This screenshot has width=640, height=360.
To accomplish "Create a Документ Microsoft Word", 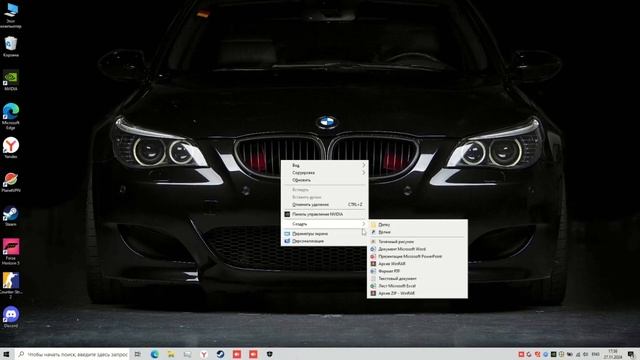I will click(x=417, y=249).
